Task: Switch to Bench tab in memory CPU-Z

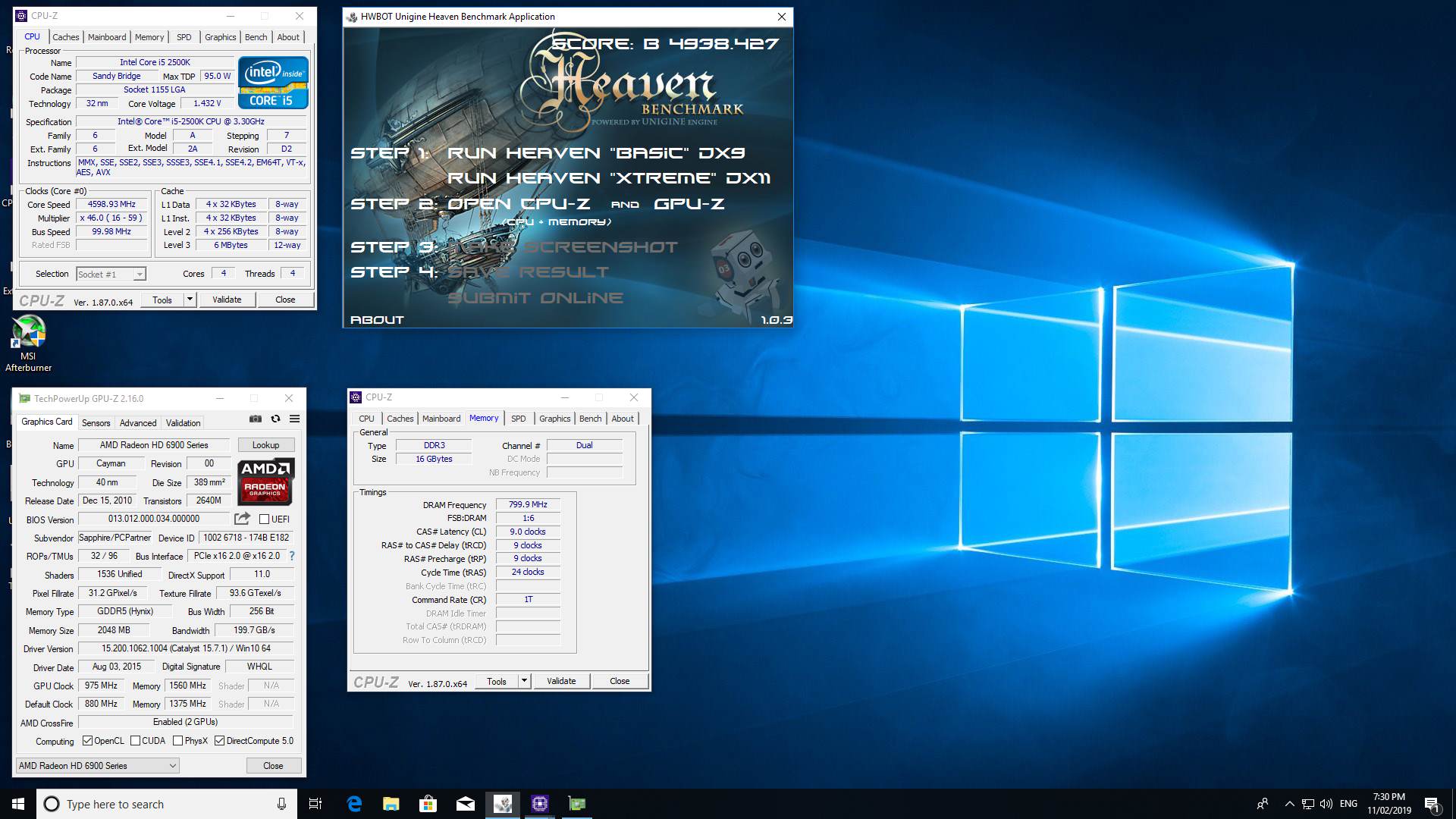Action: 591,419
